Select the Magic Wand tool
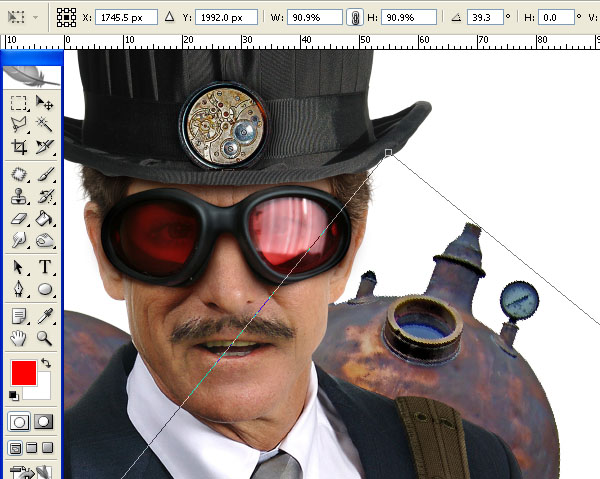This screenshot has height=479, width=600. tap(44, 125)
